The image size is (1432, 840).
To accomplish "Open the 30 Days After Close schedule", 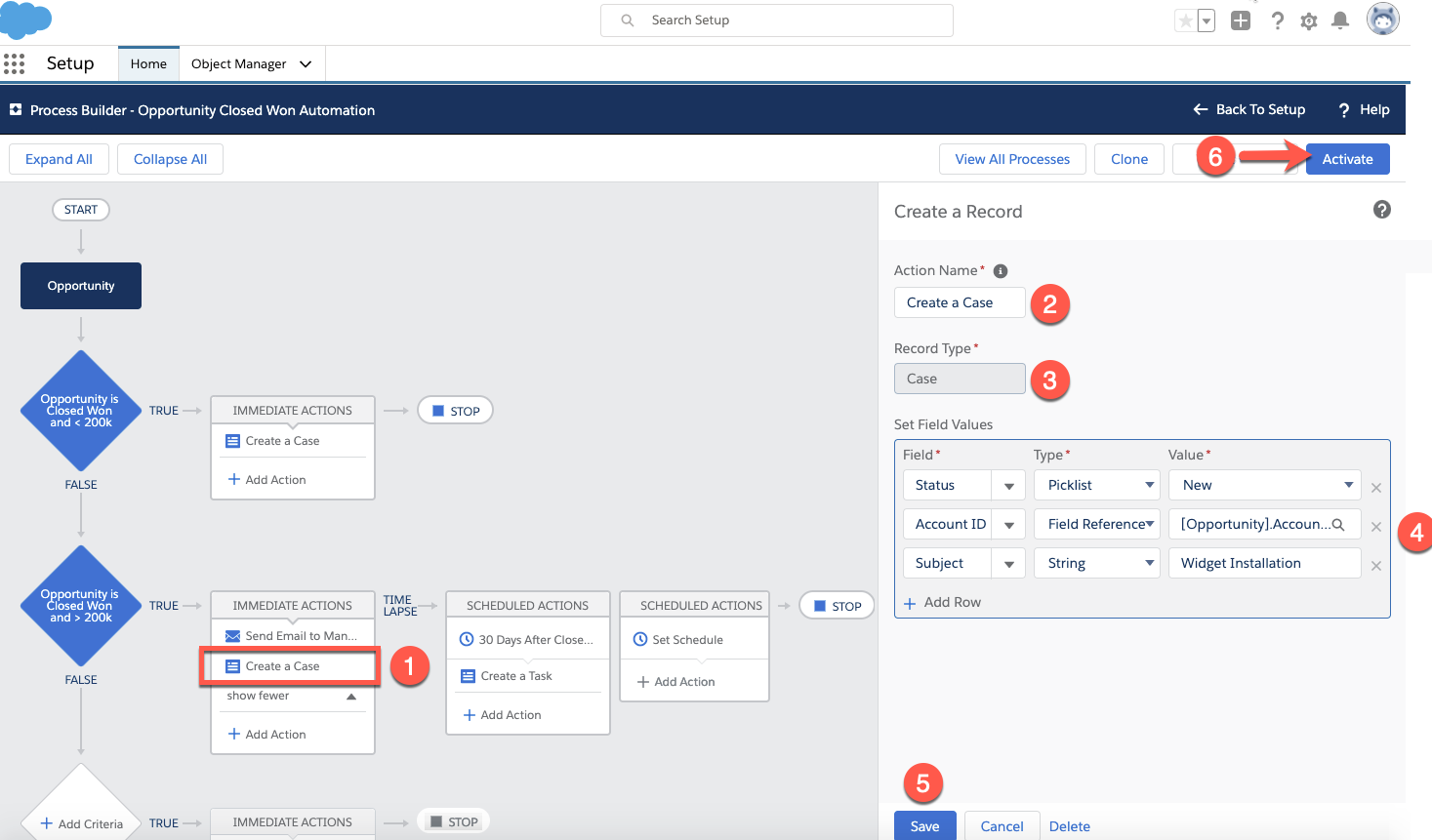I will [527, 640].
